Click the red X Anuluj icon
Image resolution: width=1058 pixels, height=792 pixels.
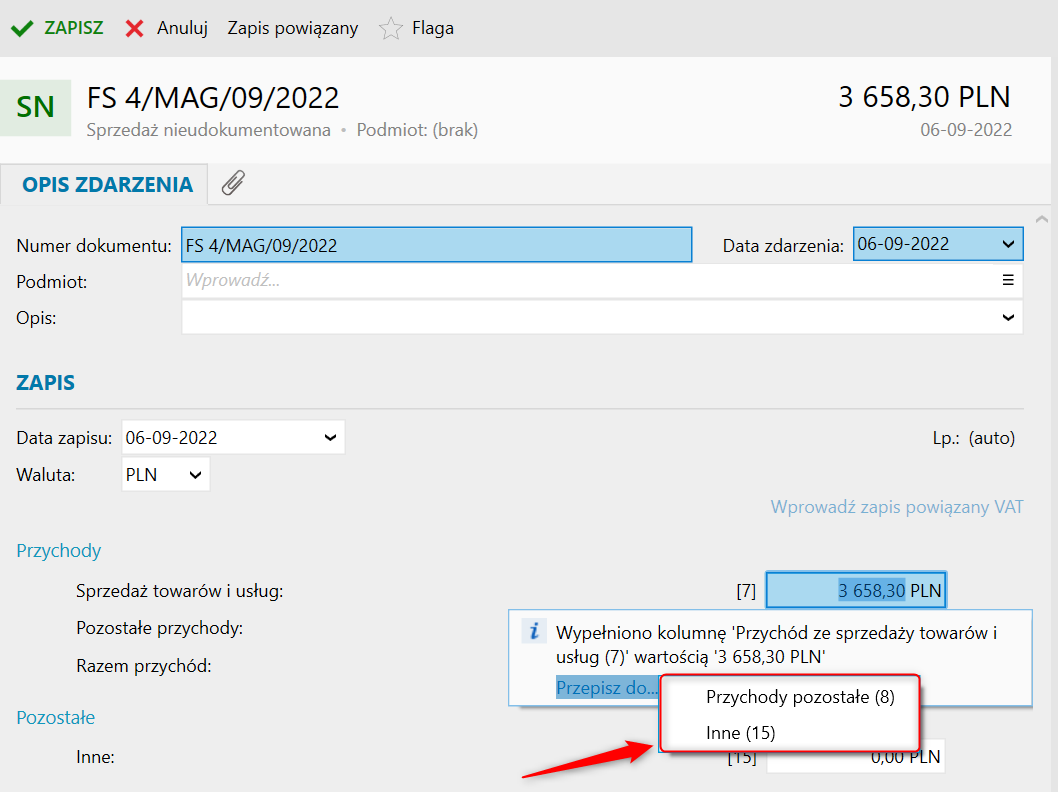[x=135, y=28]
